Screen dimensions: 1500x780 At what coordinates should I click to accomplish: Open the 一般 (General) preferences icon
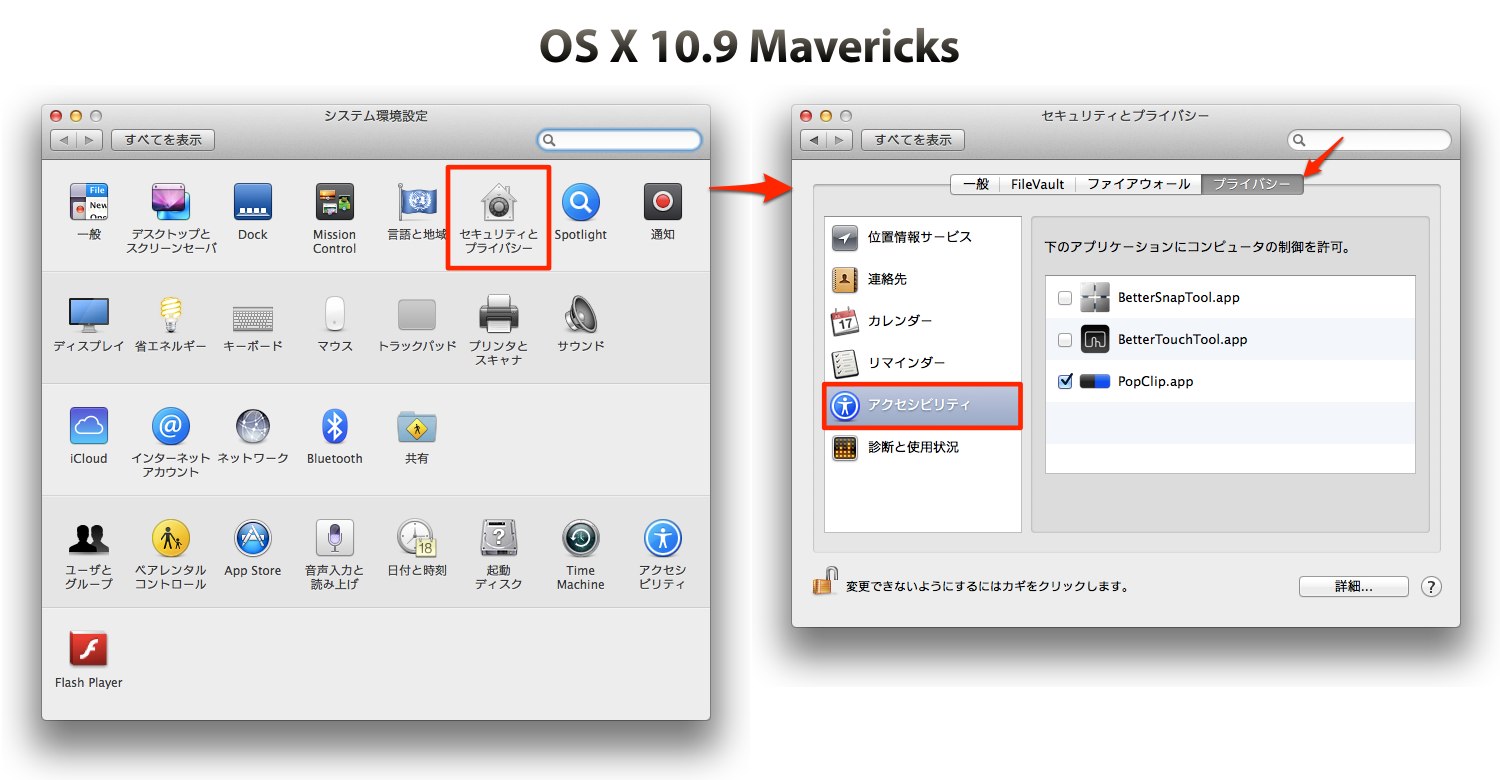point(89,203)
